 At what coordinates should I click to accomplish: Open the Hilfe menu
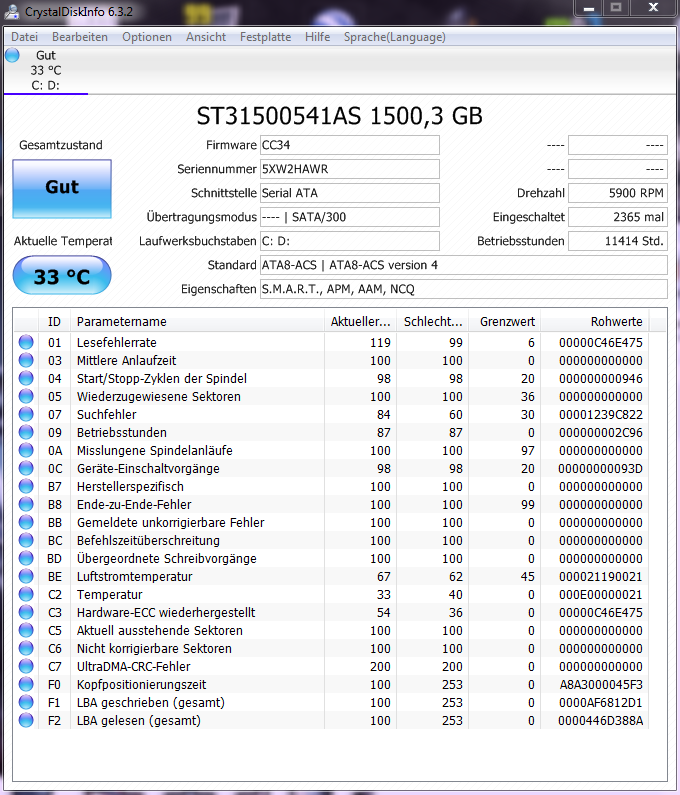coord(317,37)
